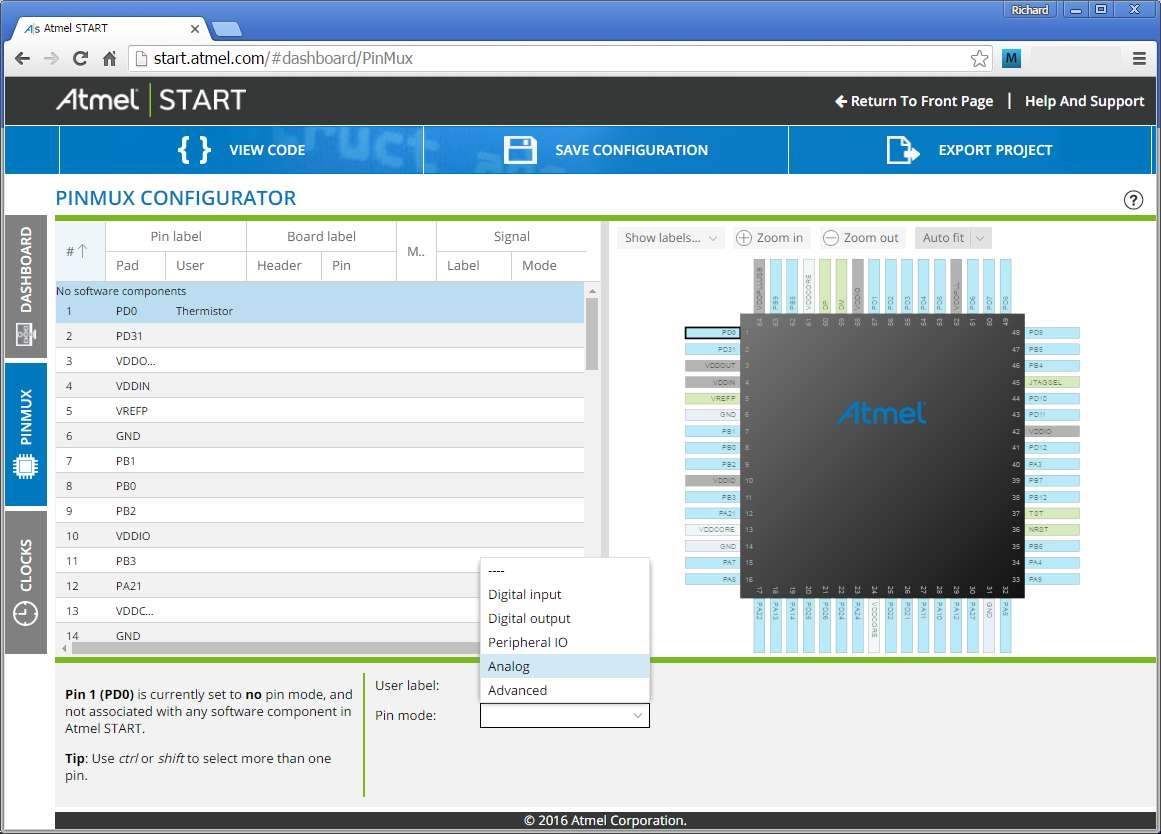Click the TST pin on the chip diagram
Screen dimensions: 1161x834
[x=1052, y=513]
